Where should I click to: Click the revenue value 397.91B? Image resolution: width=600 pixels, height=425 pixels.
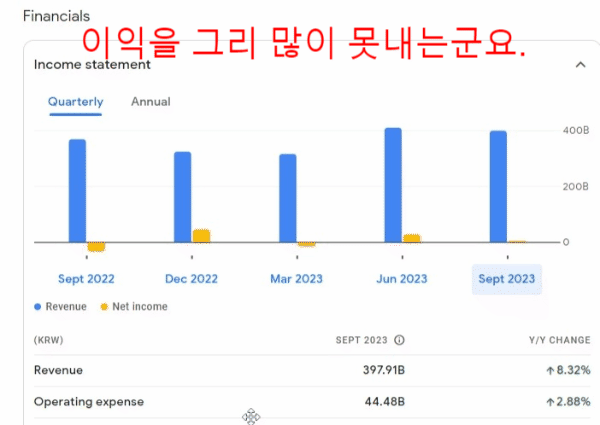pos(384,370)
